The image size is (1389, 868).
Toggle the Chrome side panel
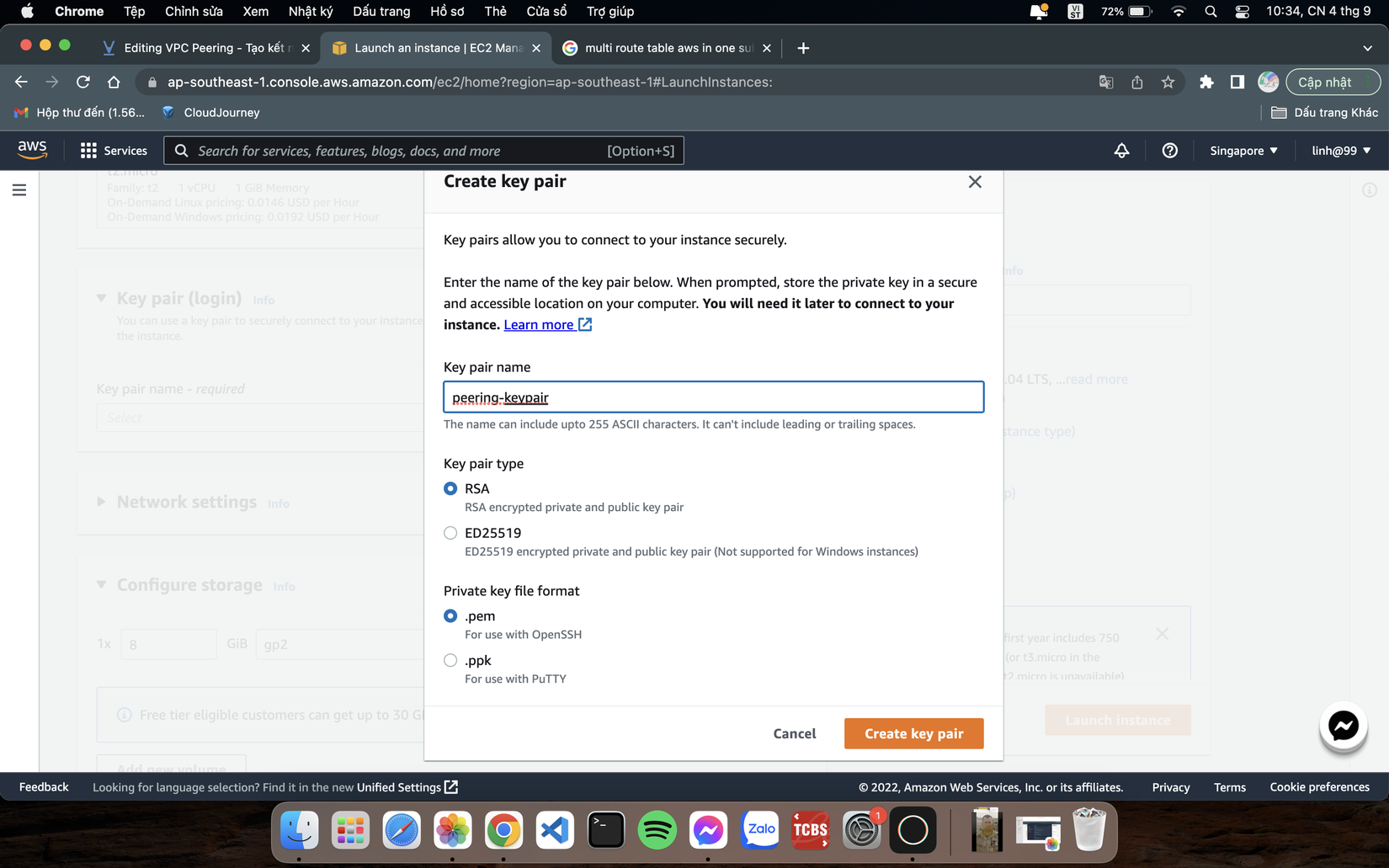click(x=1237, y=82)
